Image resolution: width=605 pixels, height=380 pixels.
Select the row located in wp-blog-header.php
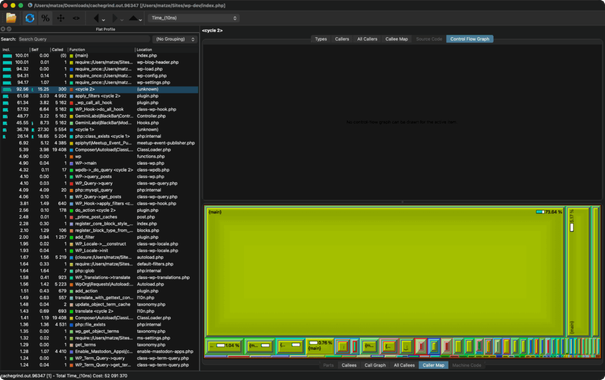coord(99,62)
